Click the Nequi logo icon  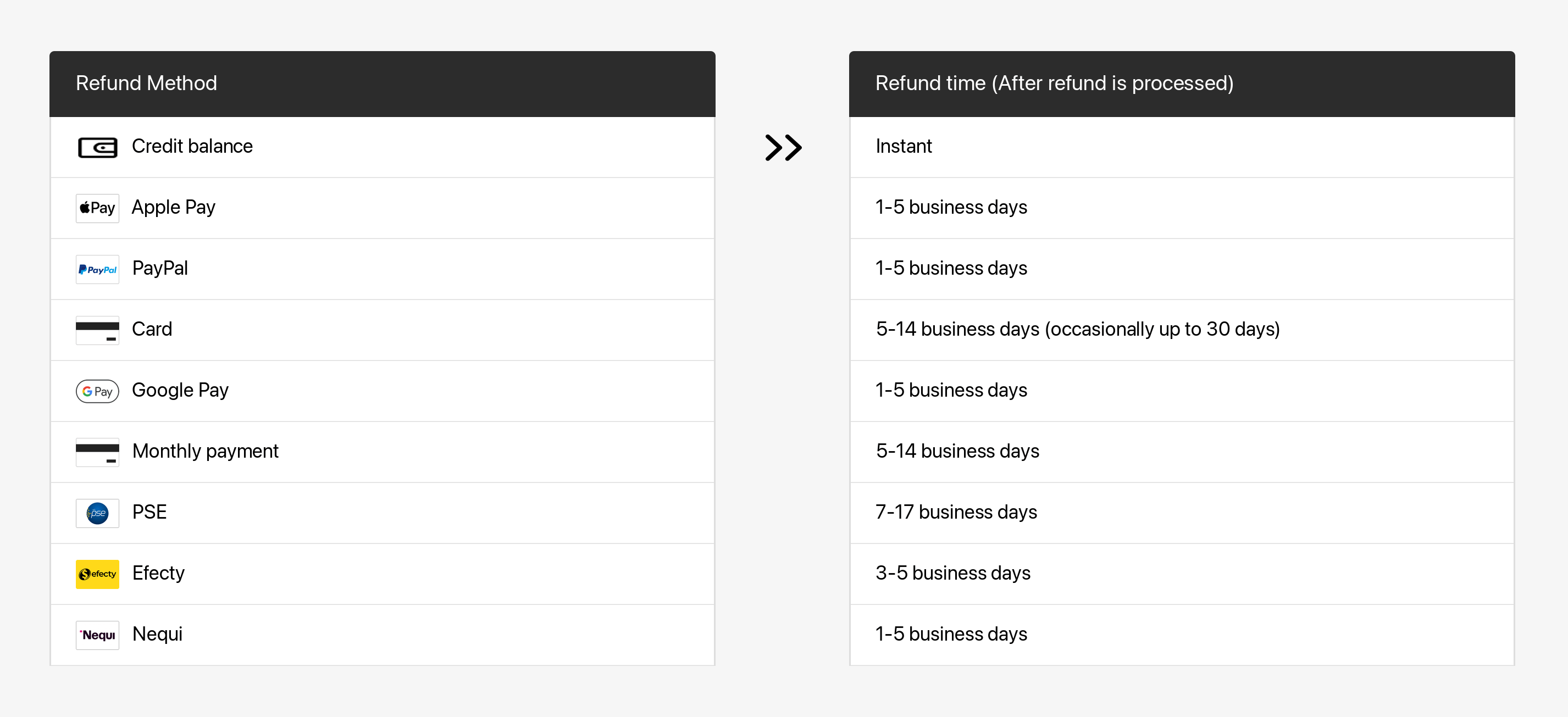pyautogui.click(x=97, y=635)
